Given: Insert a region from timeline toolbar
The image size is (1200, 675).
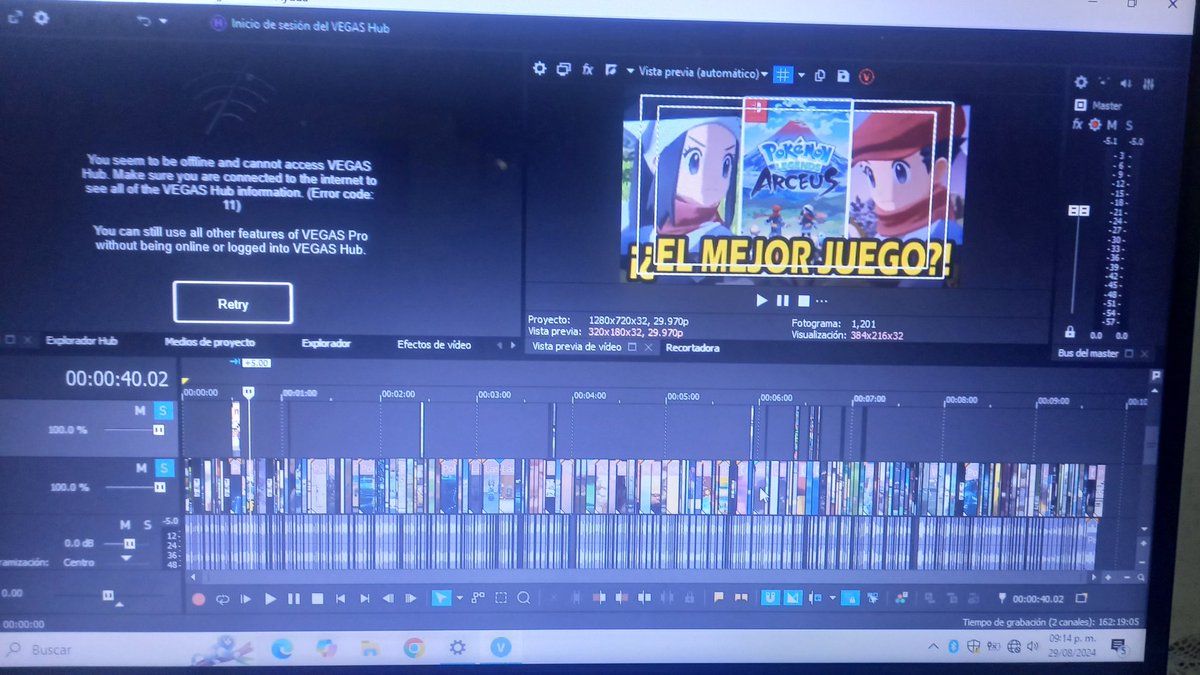Looking at the screenshot, I should coord(741,598).
